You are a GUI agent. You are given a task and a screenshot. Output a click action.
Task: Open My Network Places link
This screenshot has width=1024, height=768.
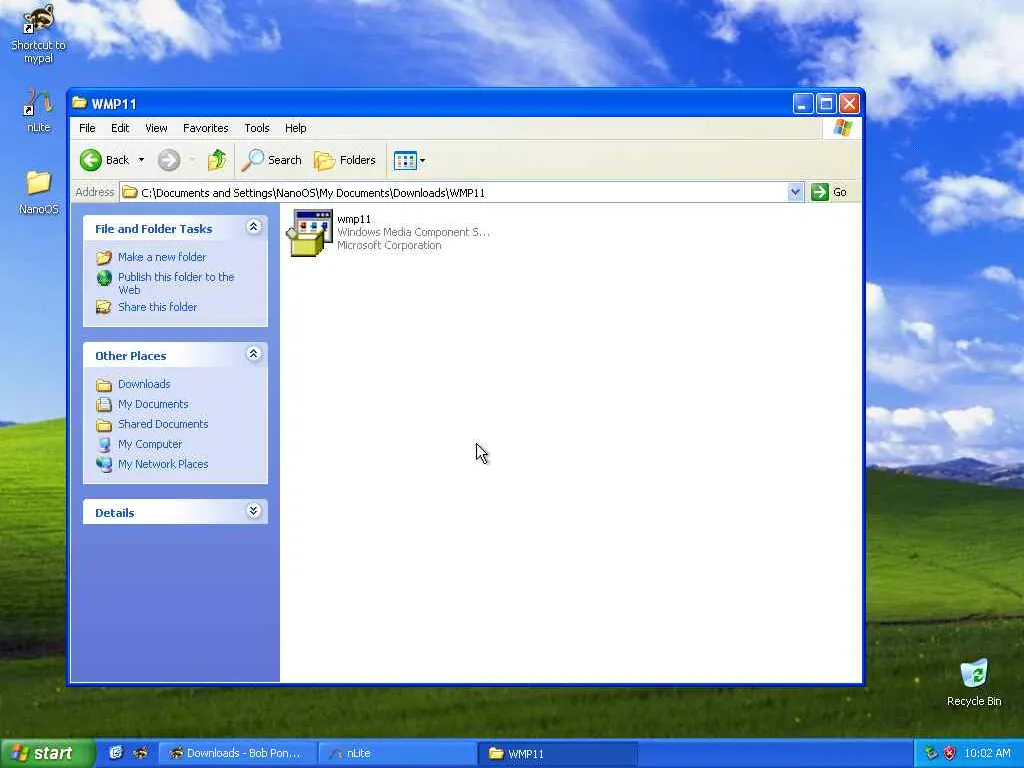point(163,464)
